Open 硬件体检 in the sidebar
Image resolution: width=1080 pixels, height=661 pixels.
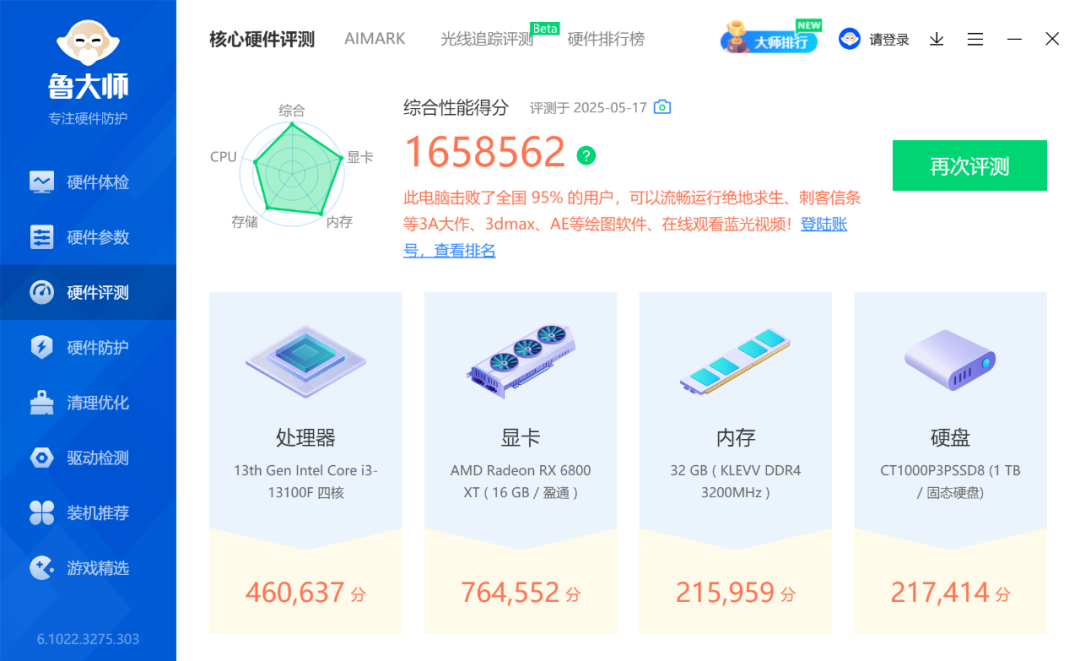88,182
